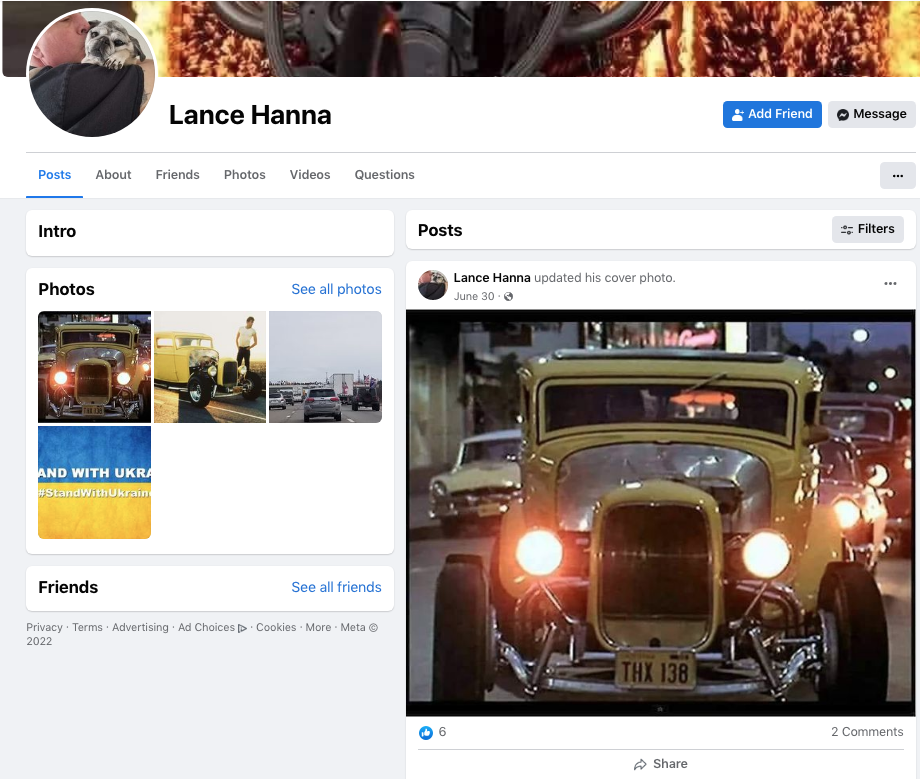Viewport: 920px width, 779px height.
Task: Click the Friends section heading
Action: coord(68,587)
